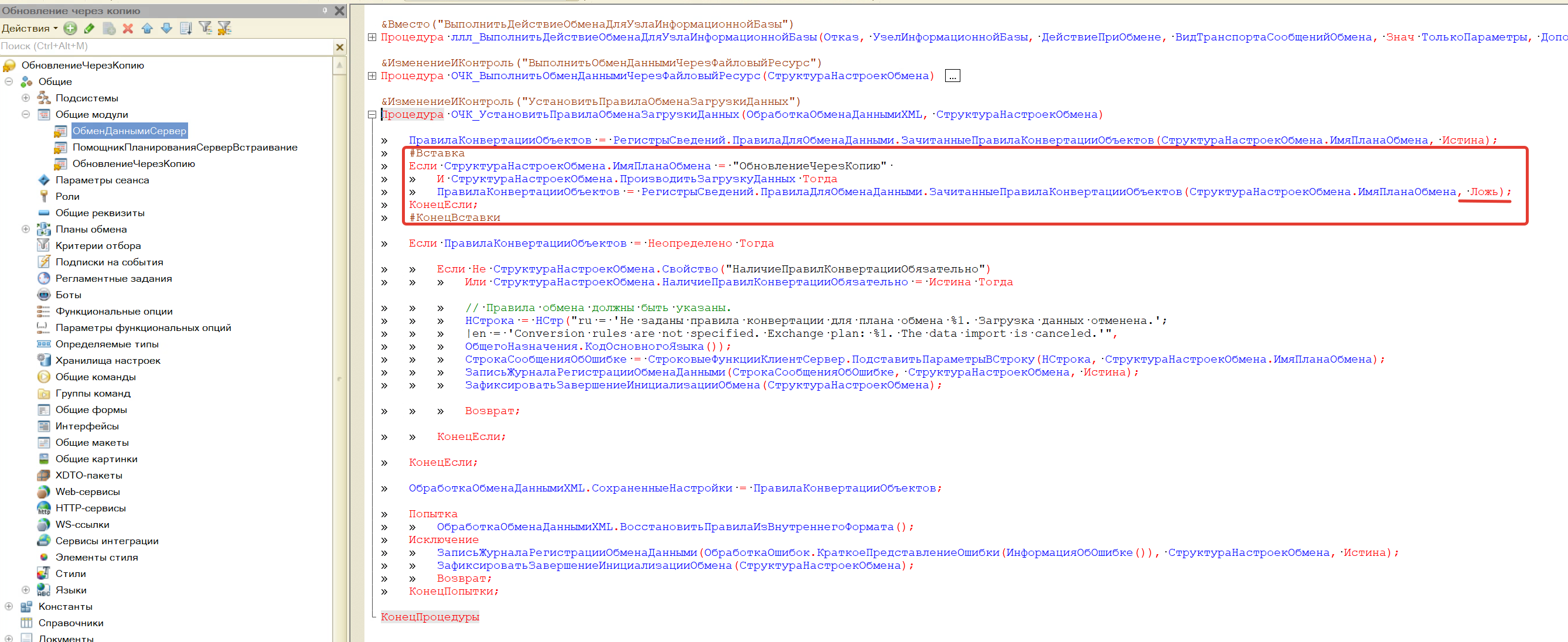Click the collapsed code ellipsis box
Viewport: 1568px width, 642px height.
(x=953, y=76)
